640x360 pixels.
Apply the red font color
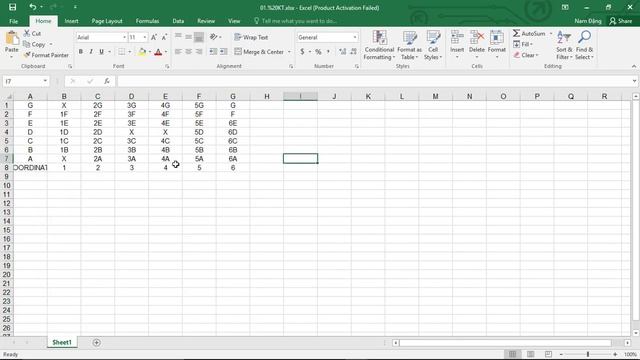click(158, 52)
